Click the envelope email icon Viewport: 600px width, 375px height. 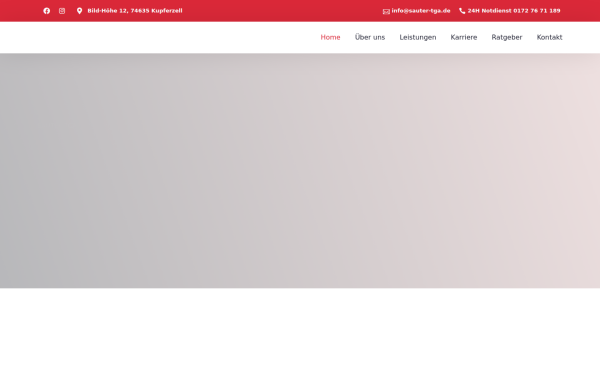pos(386,11)
